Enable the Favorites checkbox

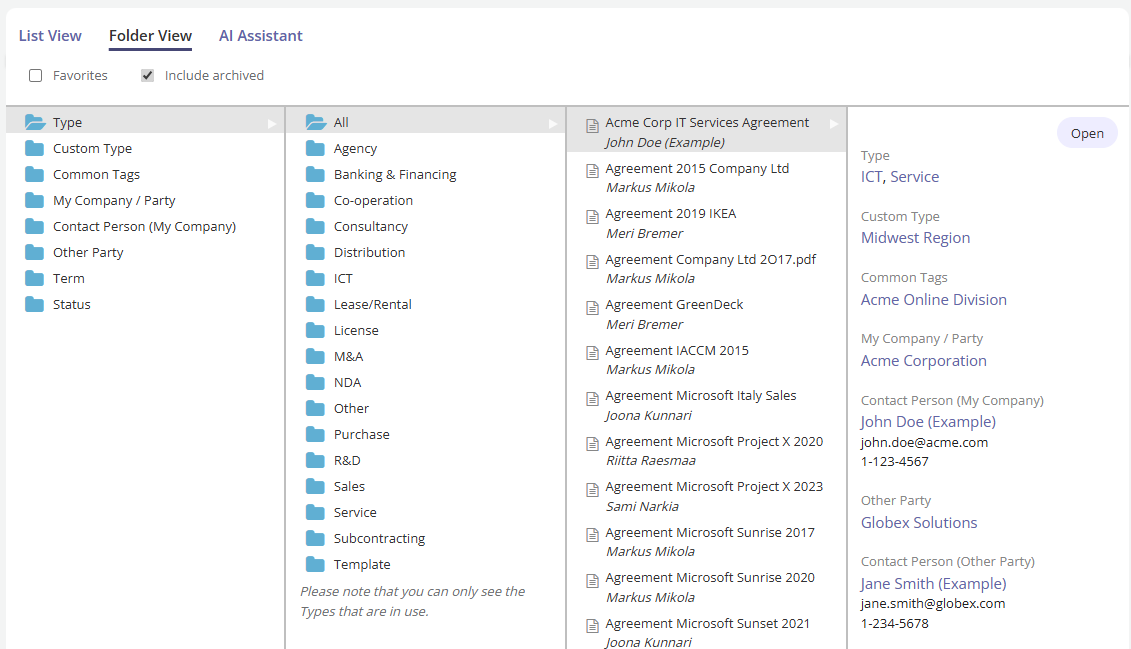pyautogui.click(x=36, y=74)
